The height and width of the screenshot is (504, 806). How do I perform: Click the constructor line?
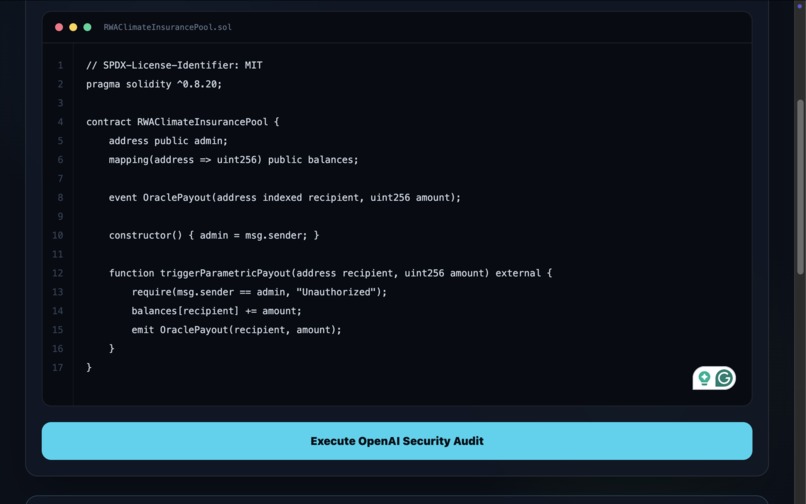click(x=214, y=236)
